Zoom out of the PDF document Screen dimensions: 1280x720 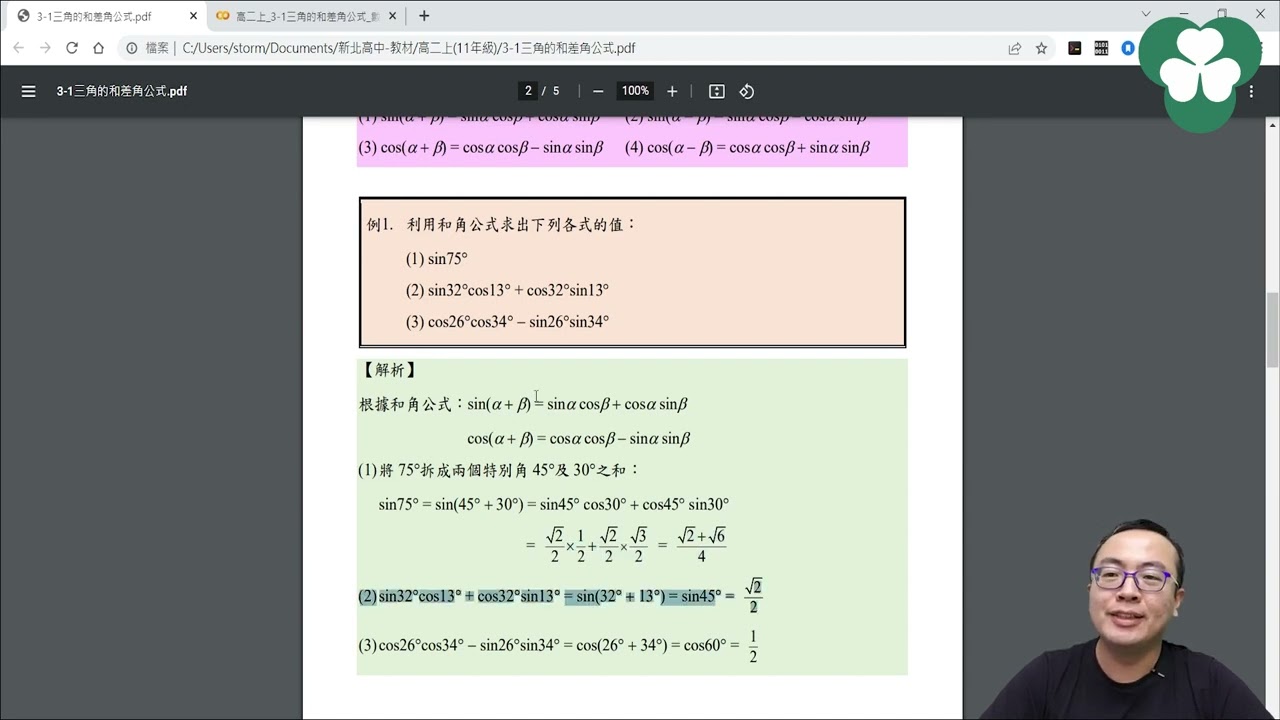(x=598, y=91)
